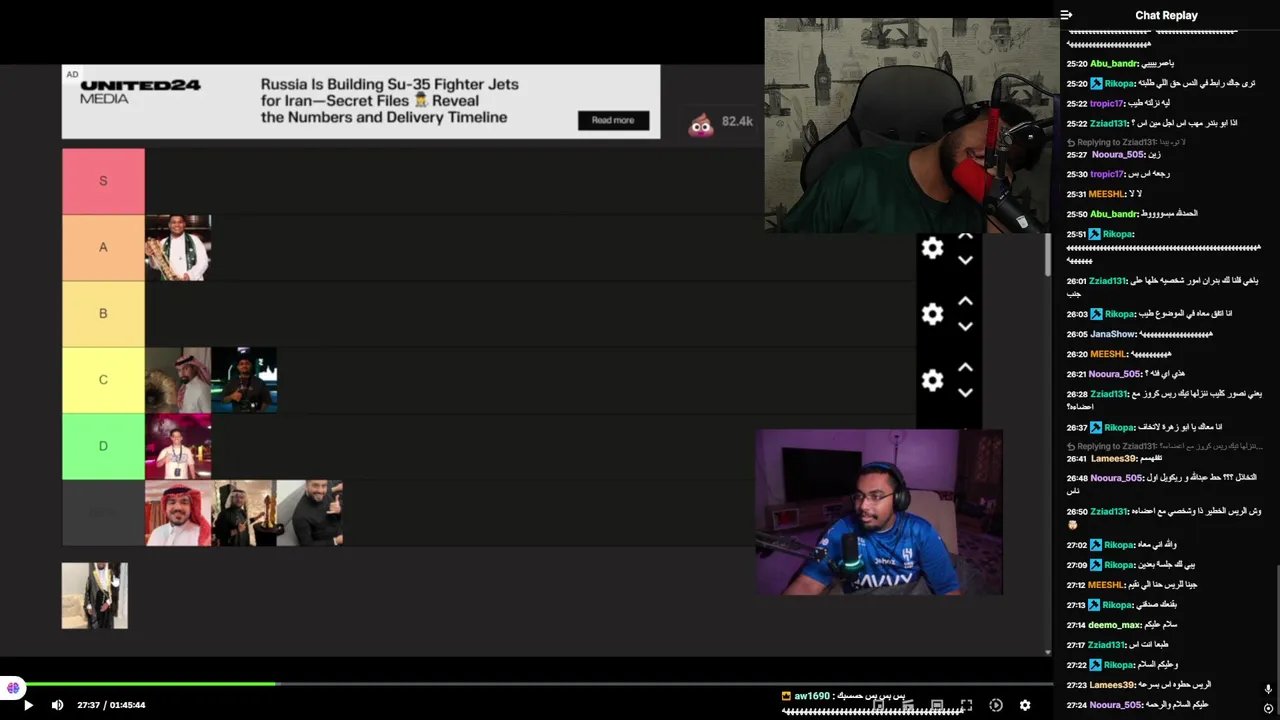Click moderator badge beside Rikopa at 26:03
Image resolution: width=1280 pixels, height=720 pixels.
tap(1096, 314)
